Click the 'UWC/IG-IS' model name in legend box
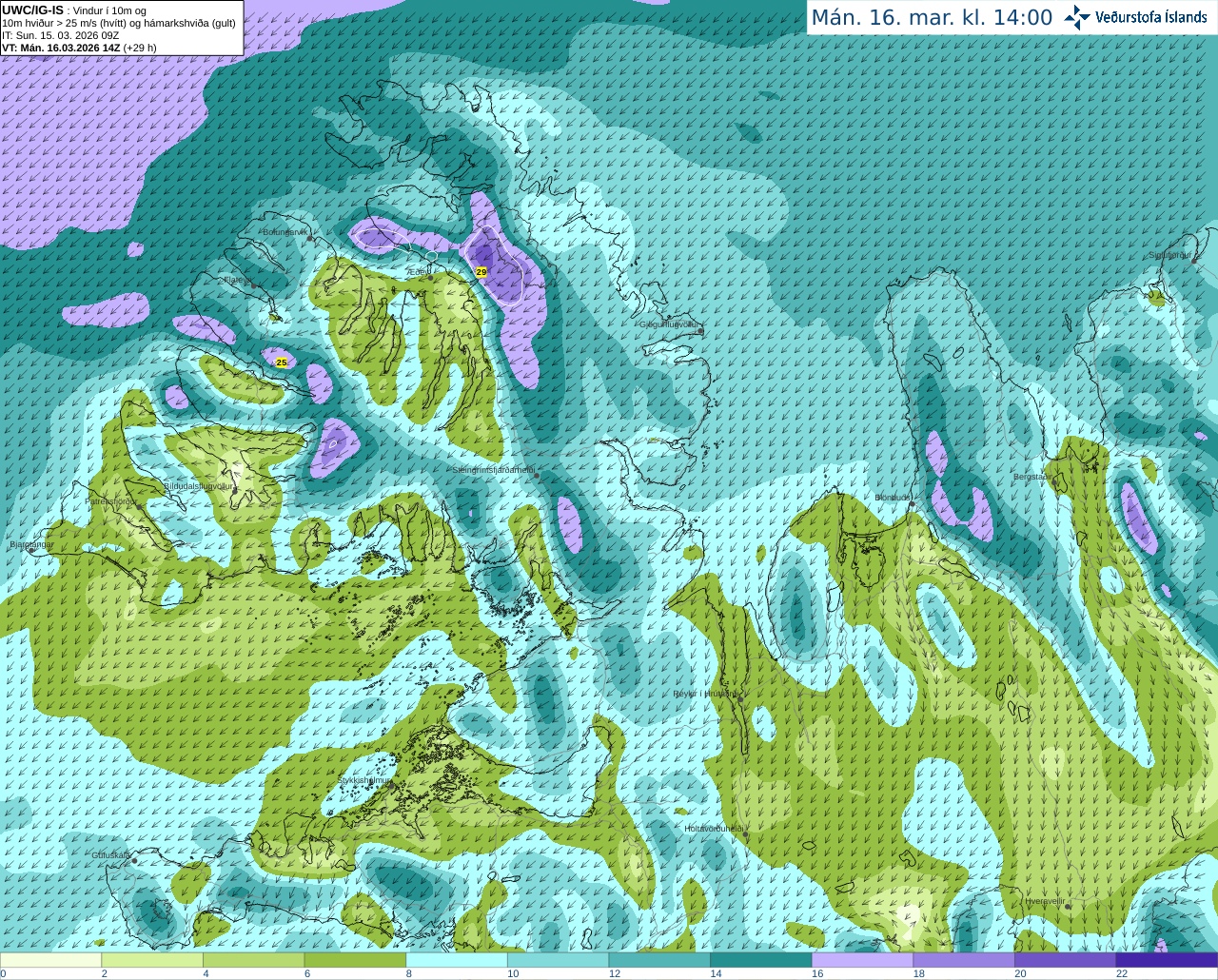This screenshot has height=980, width=1218. pyautogui.click(x=32, y=10)
